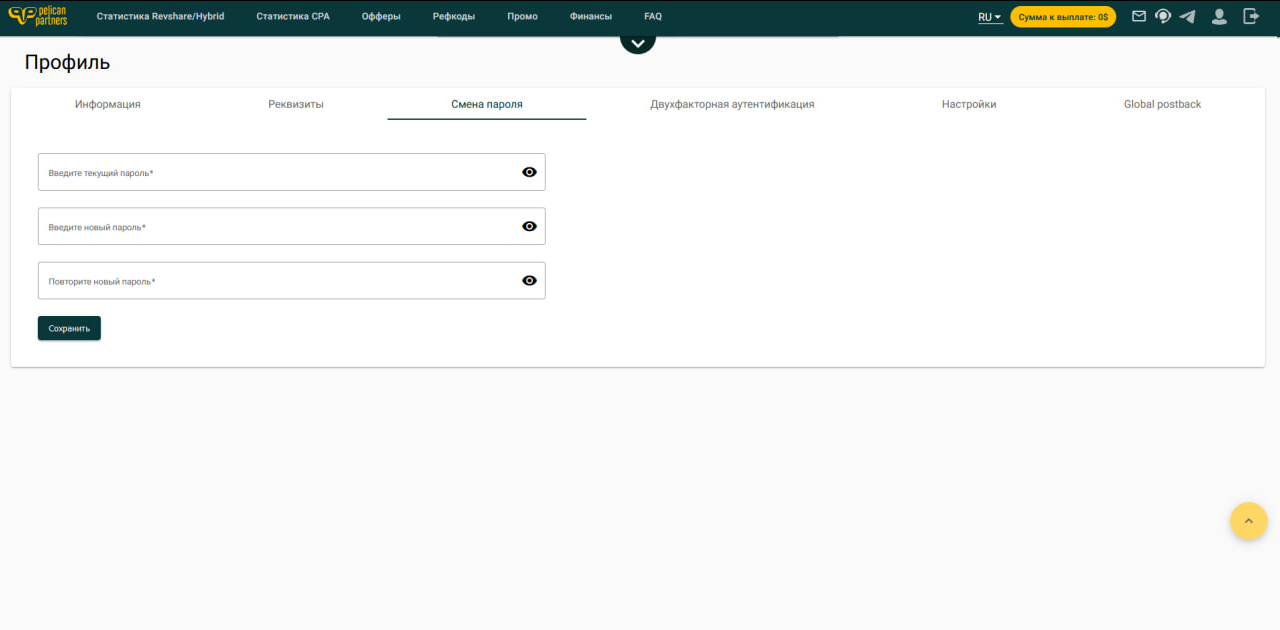1280x630 pixels.
Task: Click the Pelican Partners logo
Action: coord(38,16)
